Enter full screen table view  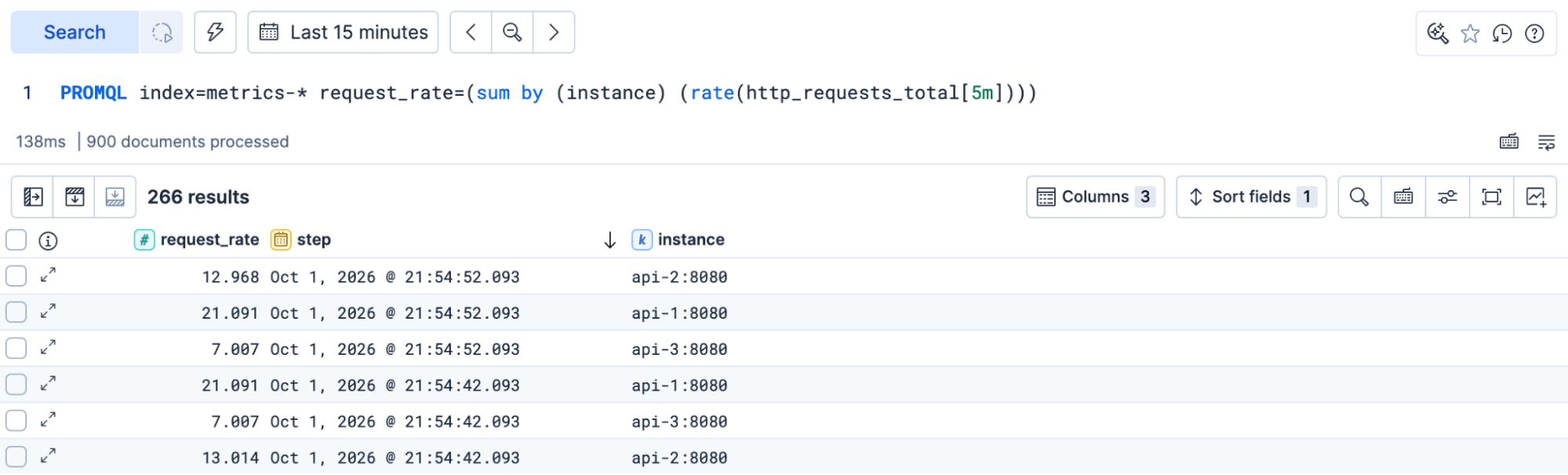(x=1491, y=197)
